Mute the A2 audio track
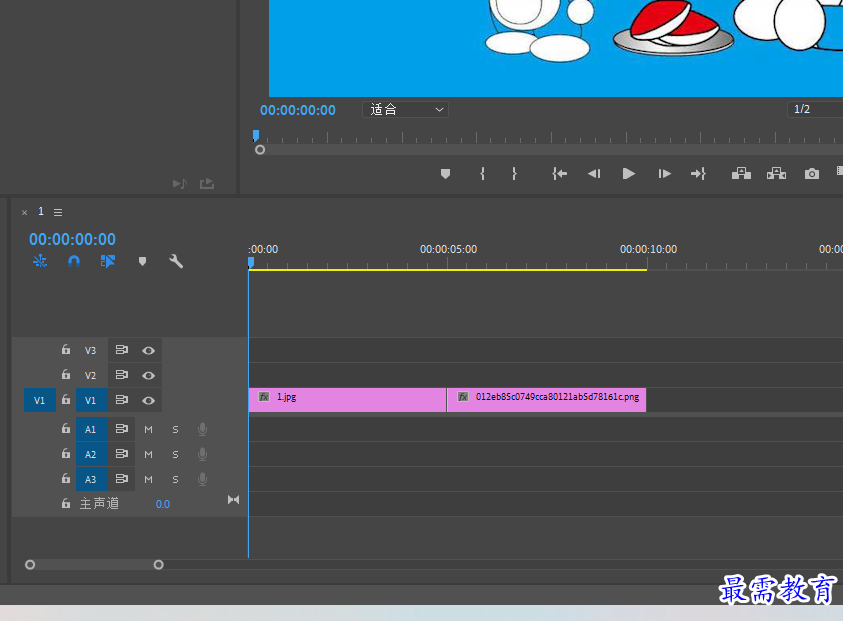This screenshot has width=843, height=621. pos(148,454)
